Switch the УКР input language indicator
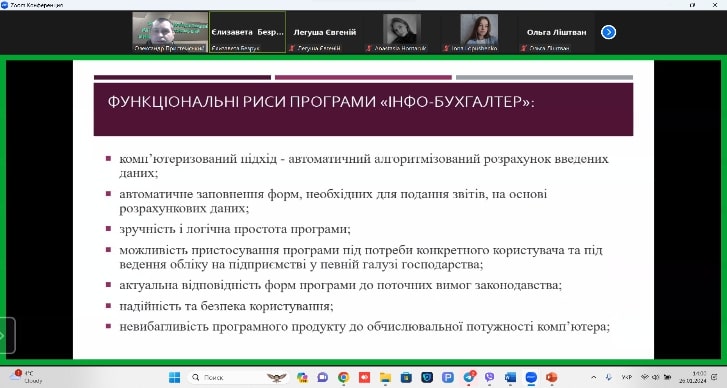727x388 pixels. pyautogui.click(x=626, y=377)
